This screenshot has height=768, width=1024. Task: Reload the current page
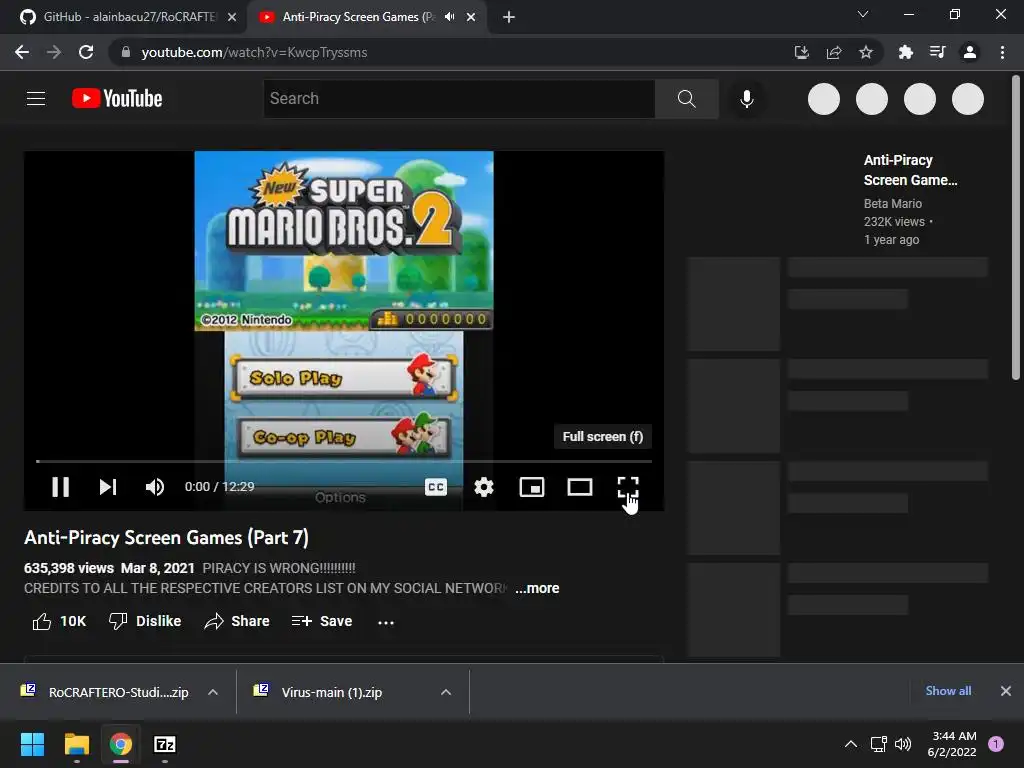(x=86, y=52)
